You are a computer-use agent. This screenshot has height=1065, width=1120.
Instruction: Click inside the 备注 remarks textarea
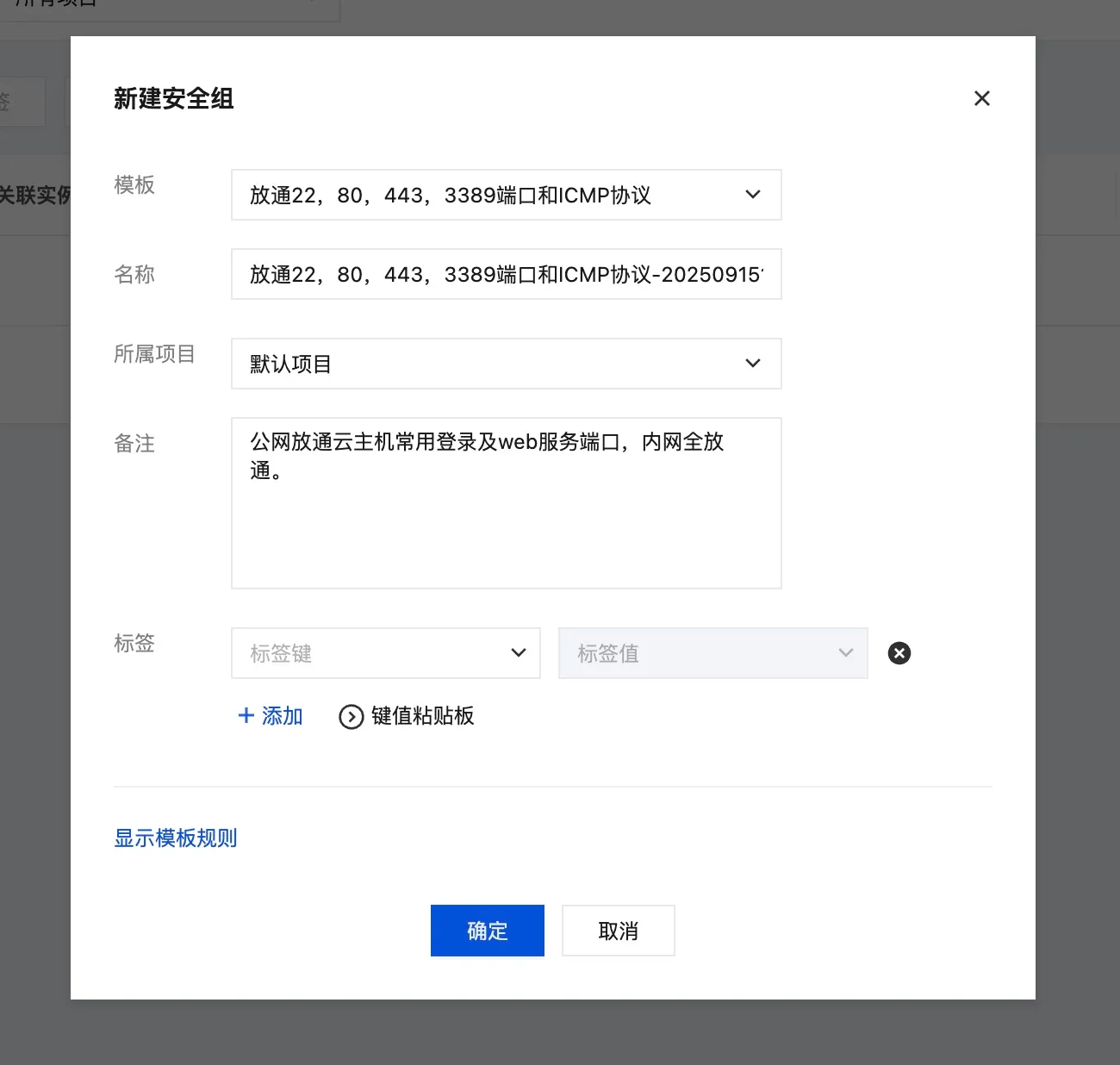[507, 503]
